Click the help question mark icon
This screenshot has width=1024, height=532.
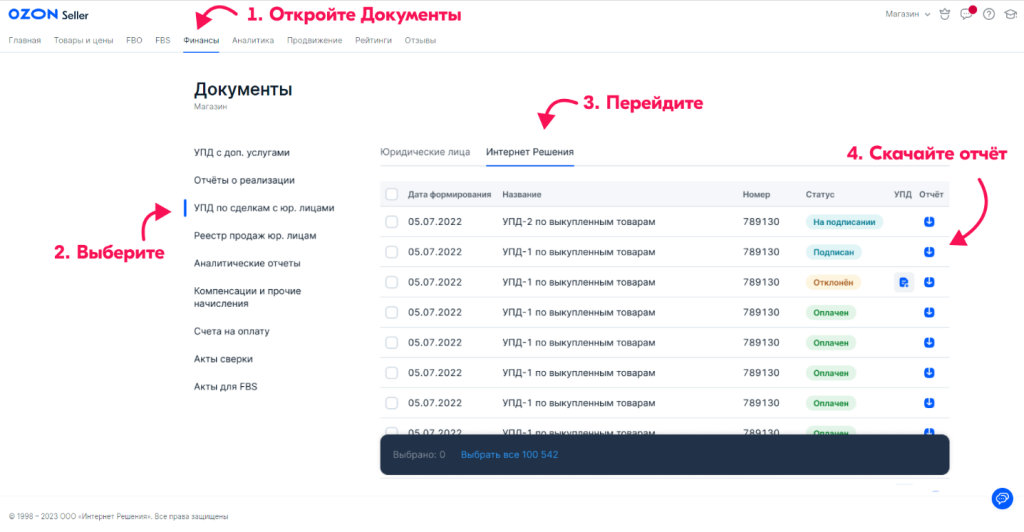989,14
